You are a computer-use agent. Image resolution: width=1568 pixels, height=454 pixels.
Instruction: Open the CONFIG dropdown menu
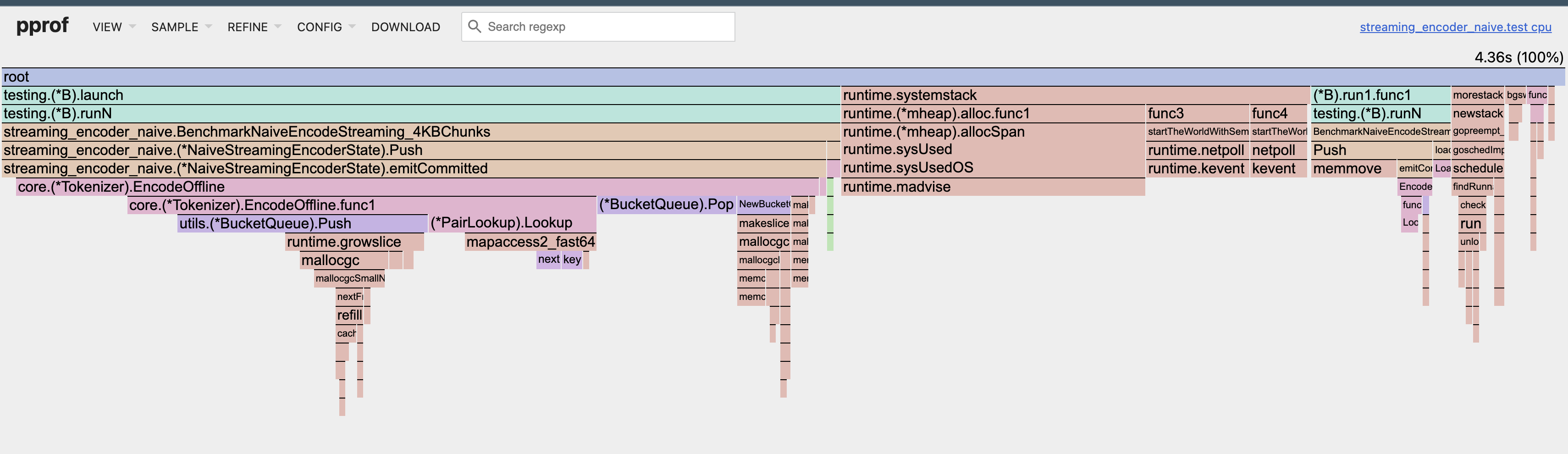(319, 27)
